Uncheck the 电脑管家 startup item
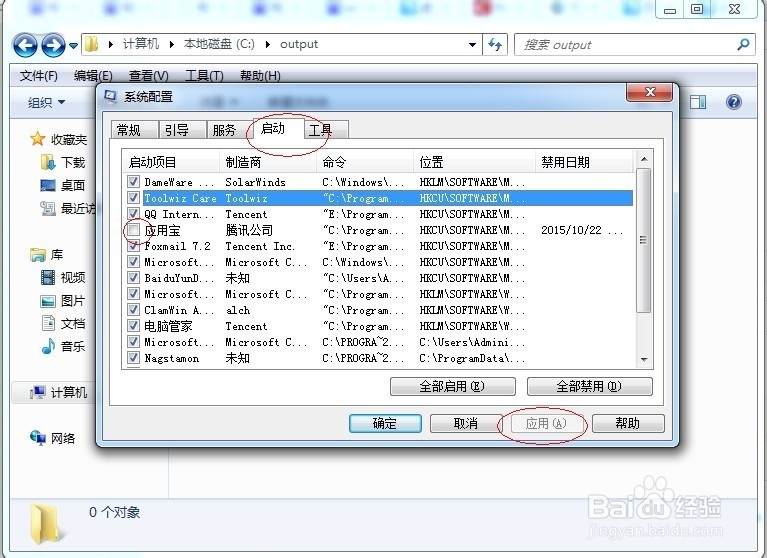 (133, 326)
